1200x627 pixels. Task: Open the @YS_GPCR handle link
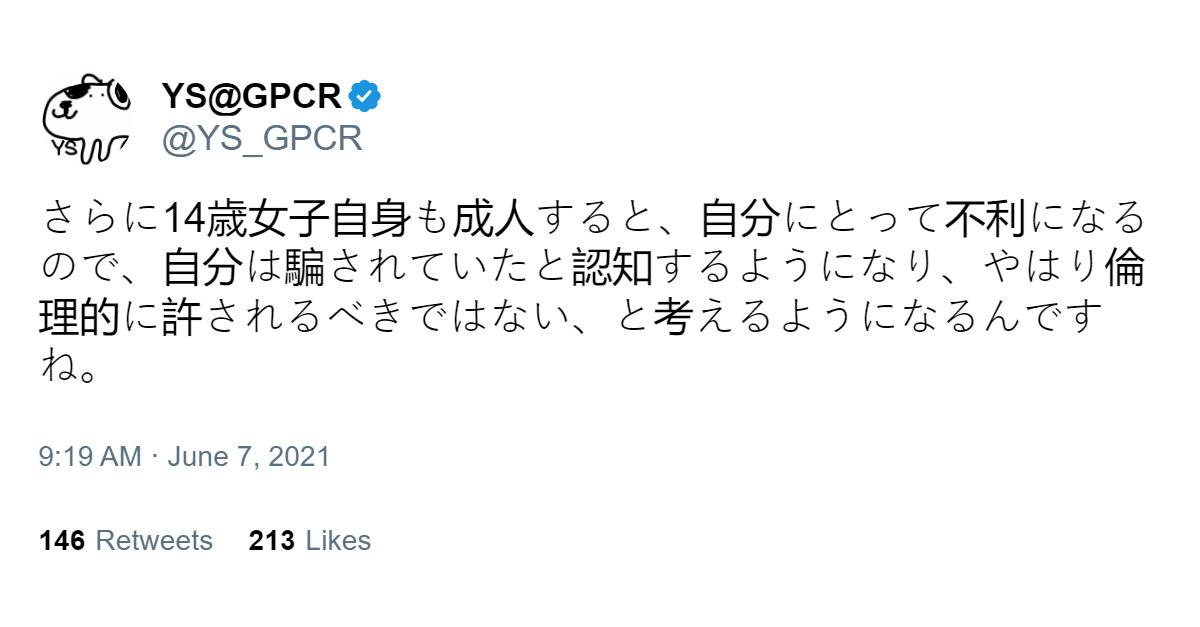click(261, 138)
